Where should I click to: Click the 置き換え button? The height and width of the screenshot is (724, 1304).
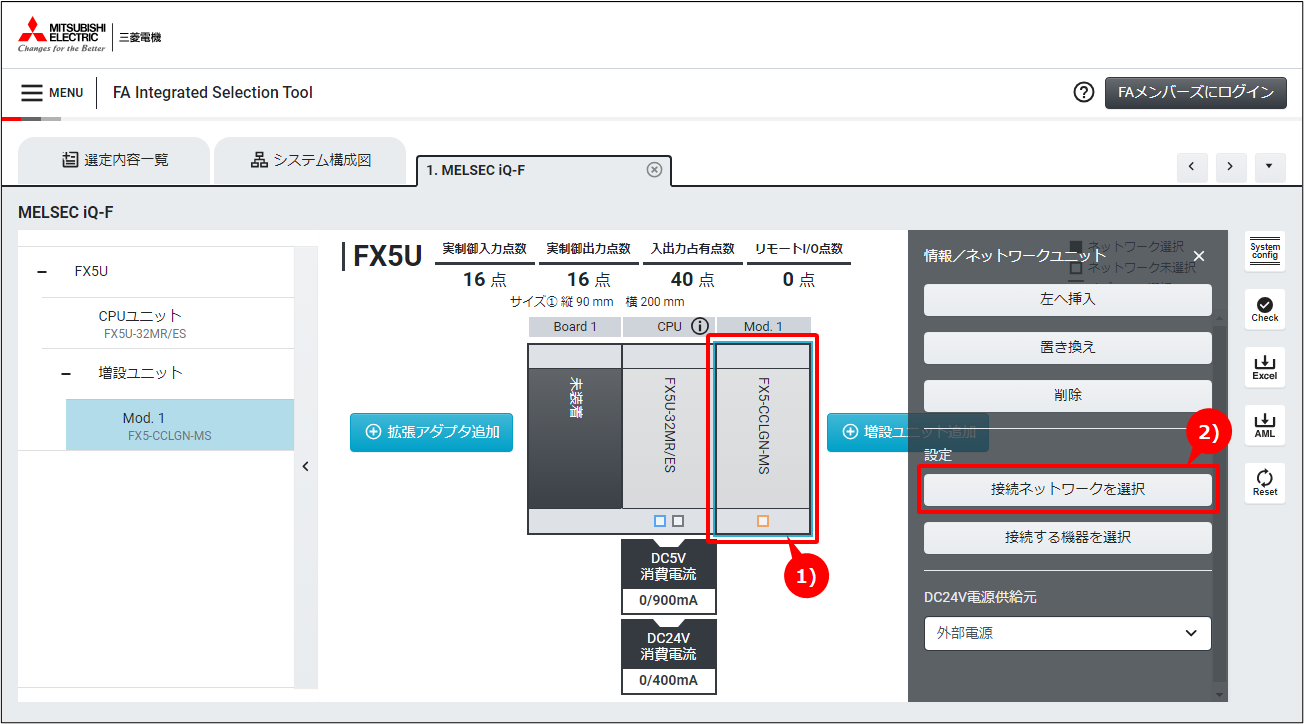(x=1067, y=347)
